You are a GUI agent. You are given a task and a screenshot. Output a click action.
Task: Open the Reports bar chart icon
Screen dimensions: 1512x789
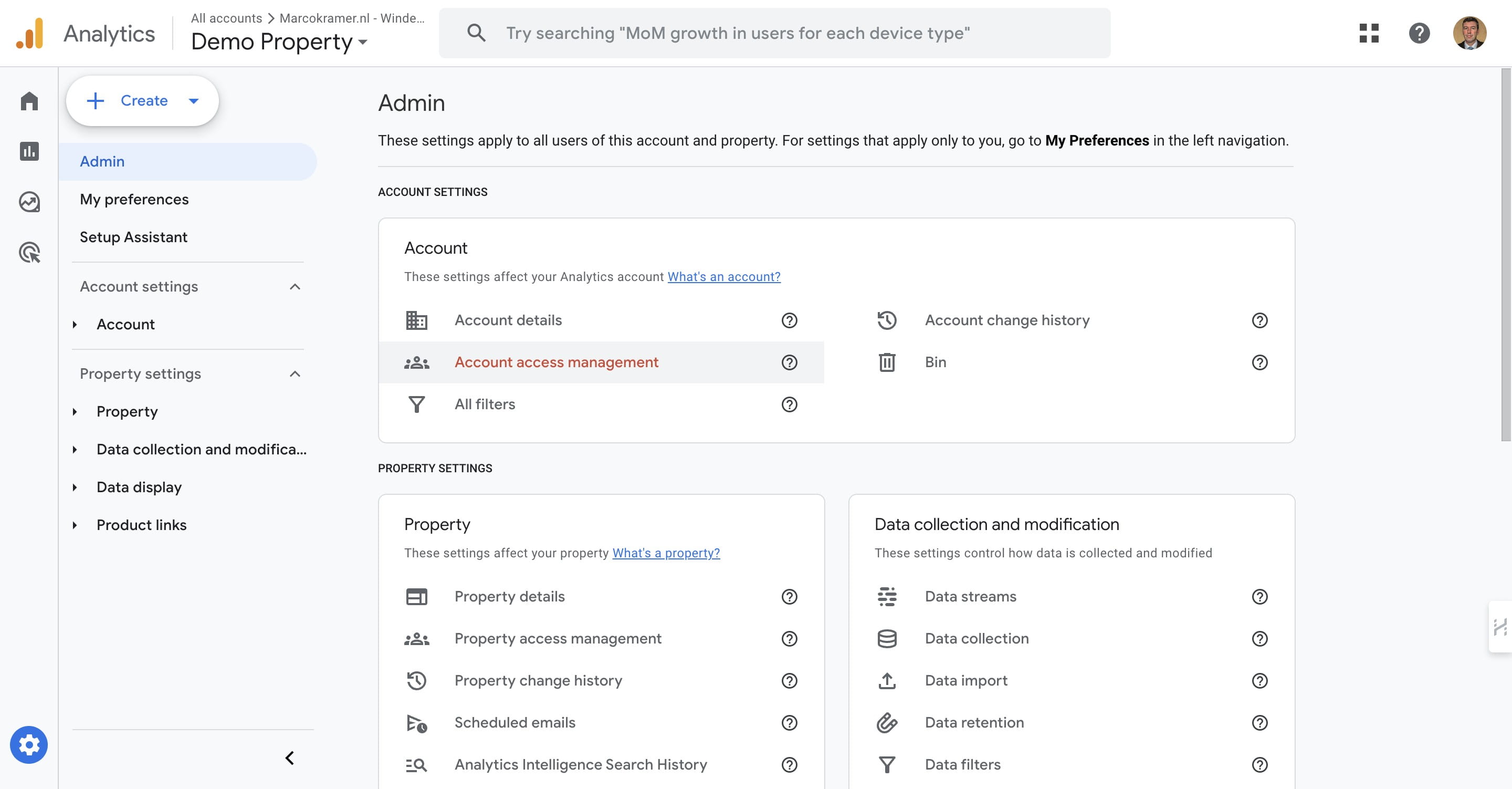pyautogui.click(x=29, y=151)
